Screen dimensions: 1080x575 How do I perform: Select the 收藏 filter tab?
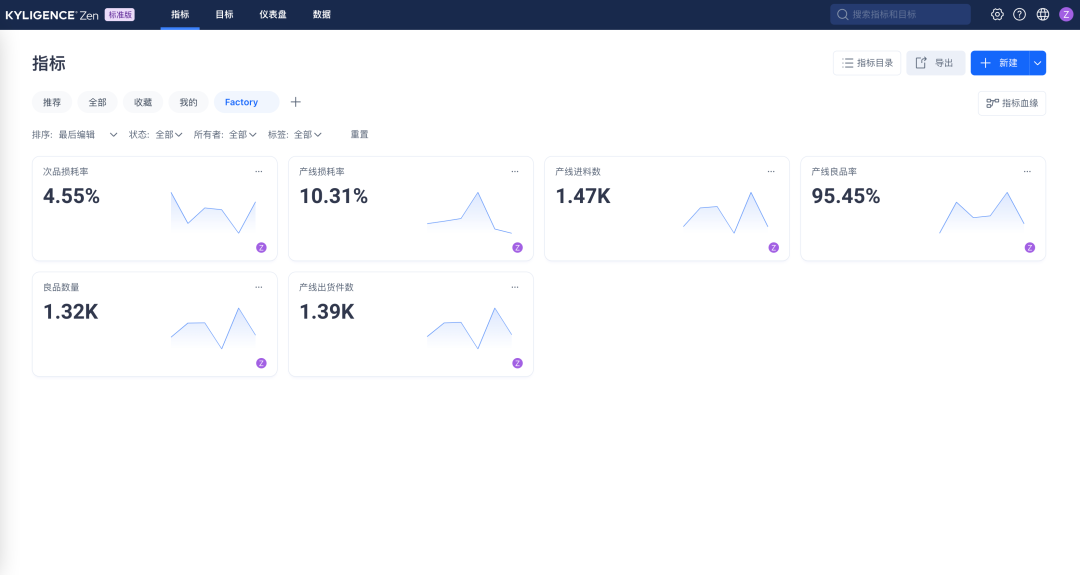pos(143,103)
